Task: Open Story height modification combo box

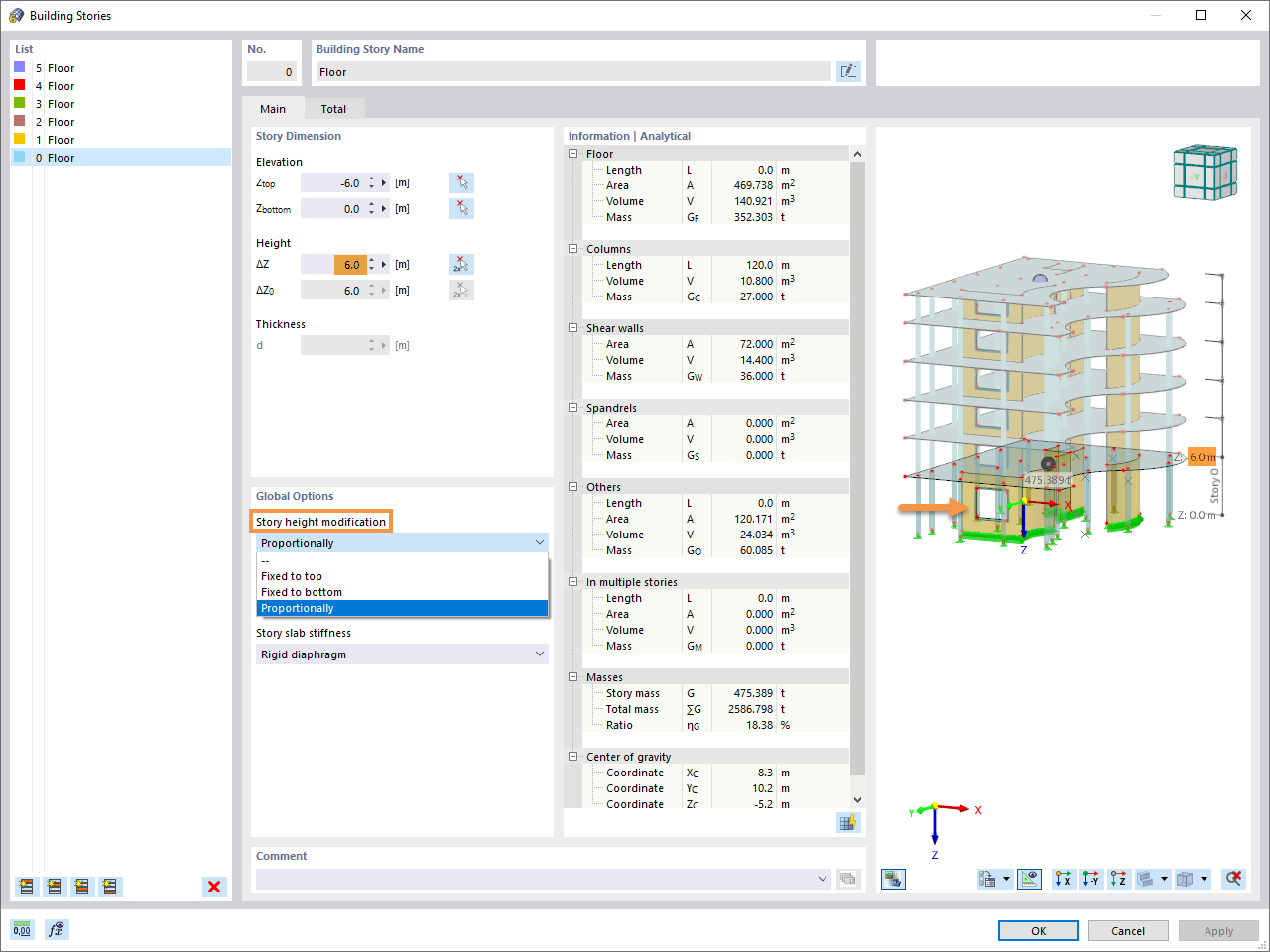Action: coord(402,543)
